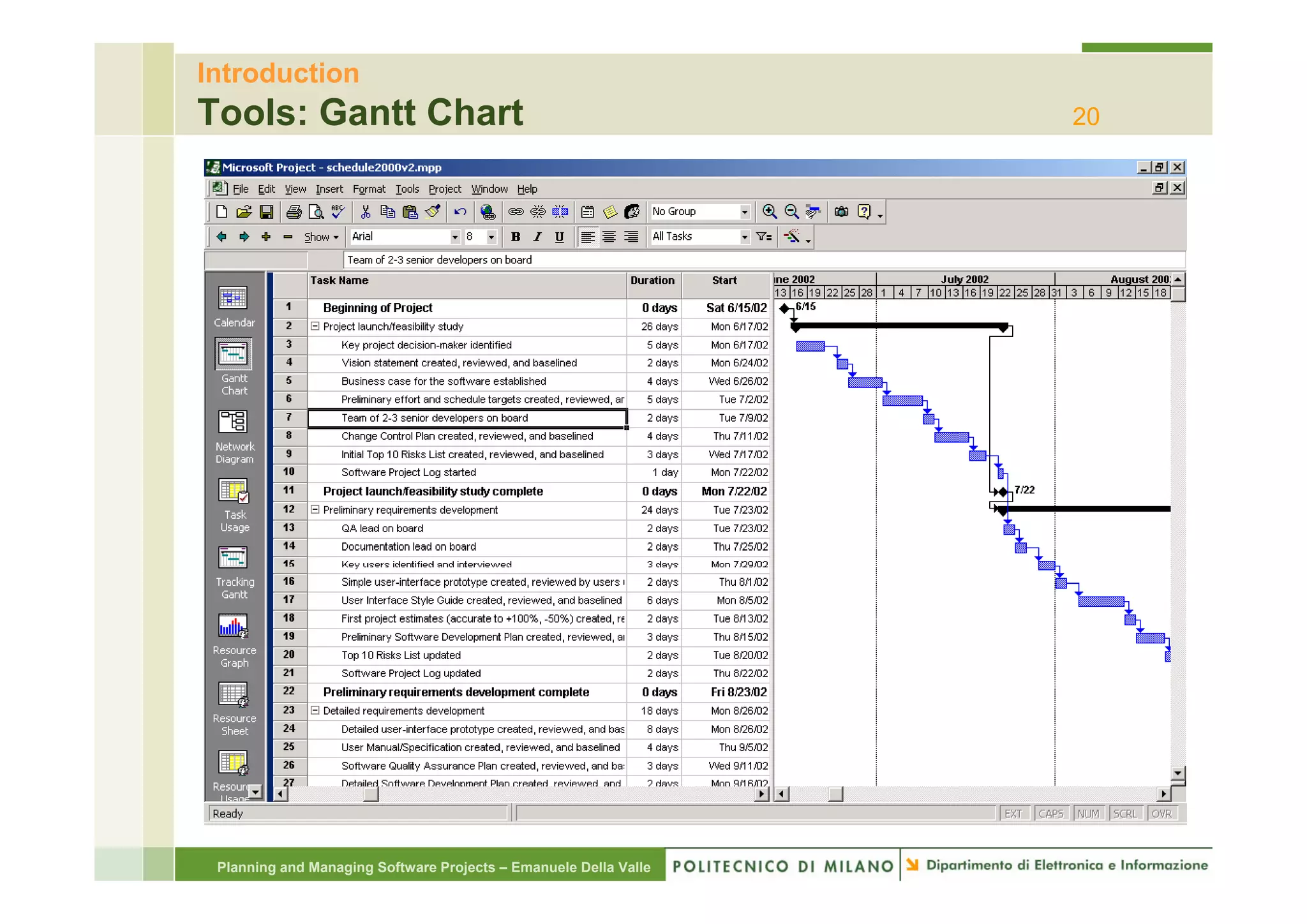Viewport: 1307px width, 924px height.
Task: Click the task table horizontal scrollbar thumb
Action: tap(371, 794)
